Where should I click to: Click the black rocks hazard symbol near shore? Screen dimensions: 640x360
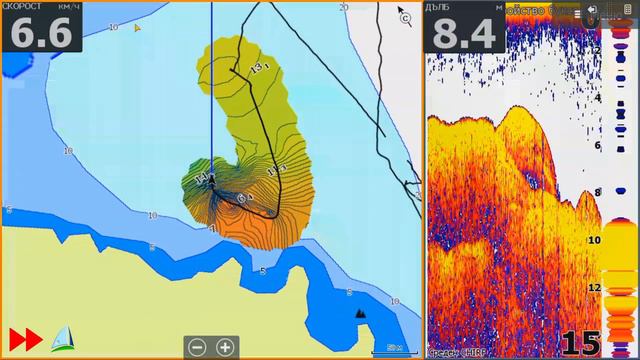360,313
